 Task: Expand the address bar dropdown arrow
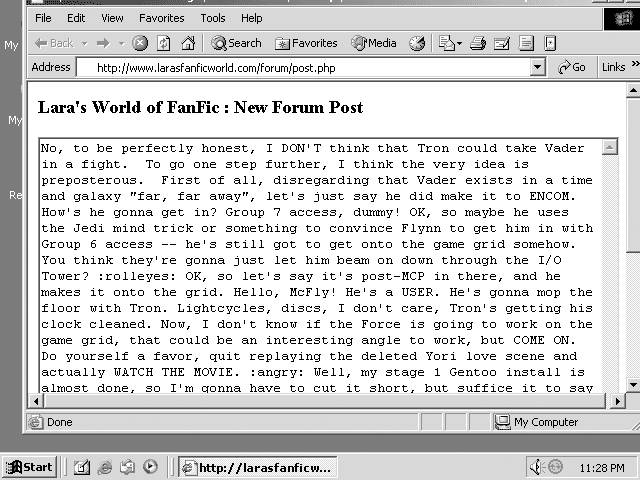[x=537, y=67]
